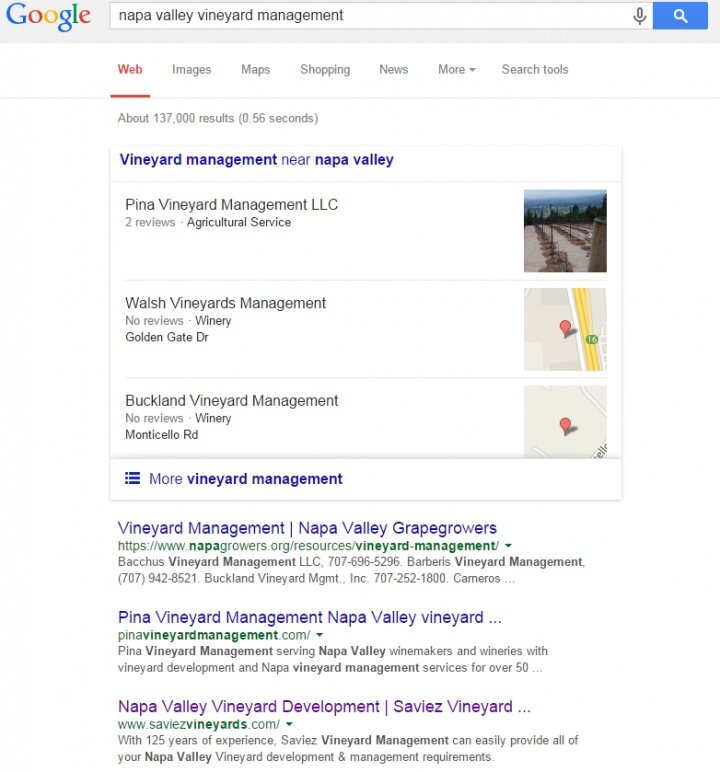Select the Web tab

[130, 69]
